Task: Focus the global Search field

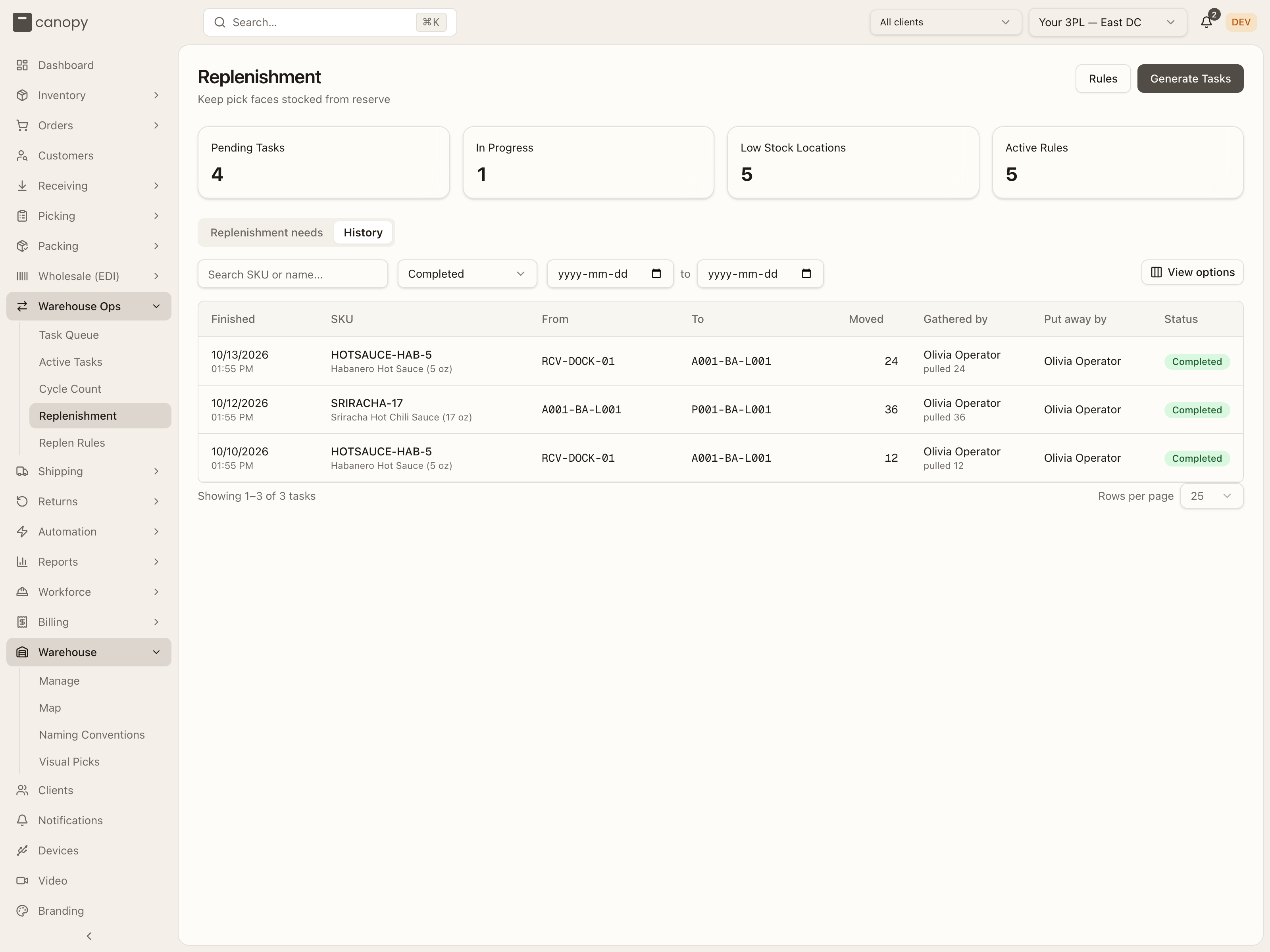Action: (x=330, y=22)
